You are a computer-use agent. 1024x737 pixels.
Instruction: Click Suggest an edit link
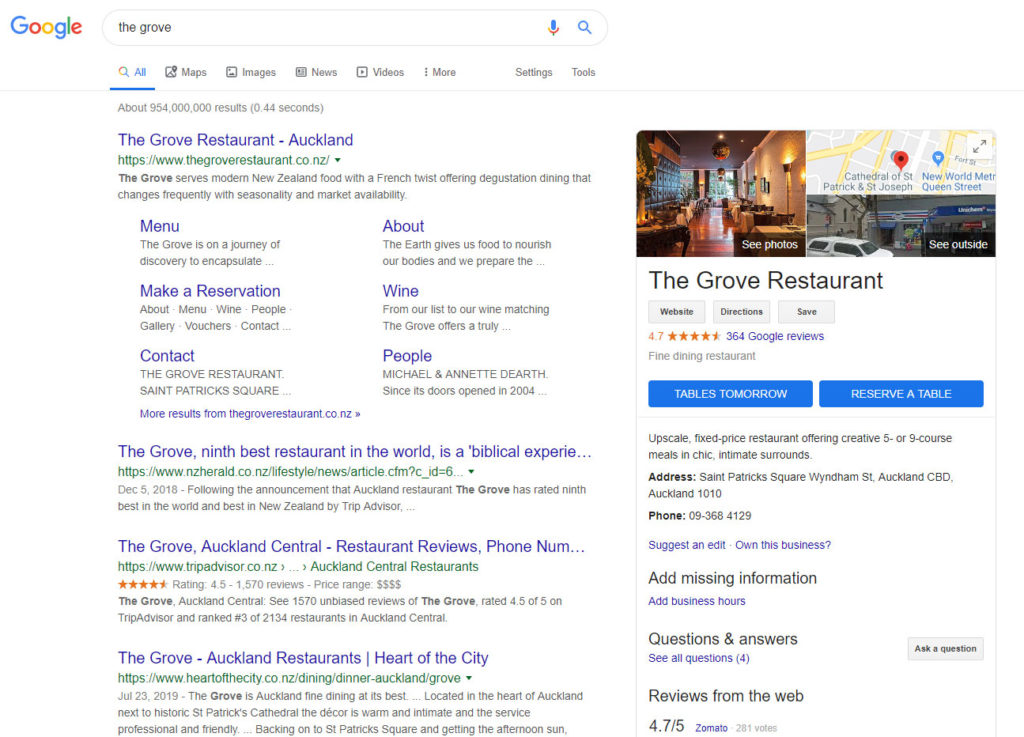tap(686, 545)
